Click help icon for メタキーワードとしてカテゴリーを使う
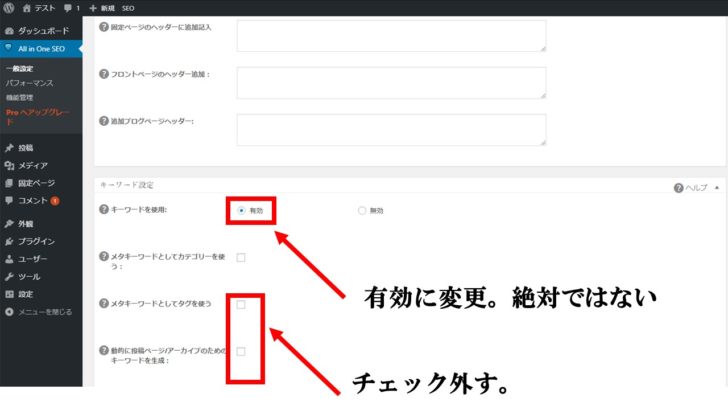This screenshot has width=728, height=410. tap(104, 256)
